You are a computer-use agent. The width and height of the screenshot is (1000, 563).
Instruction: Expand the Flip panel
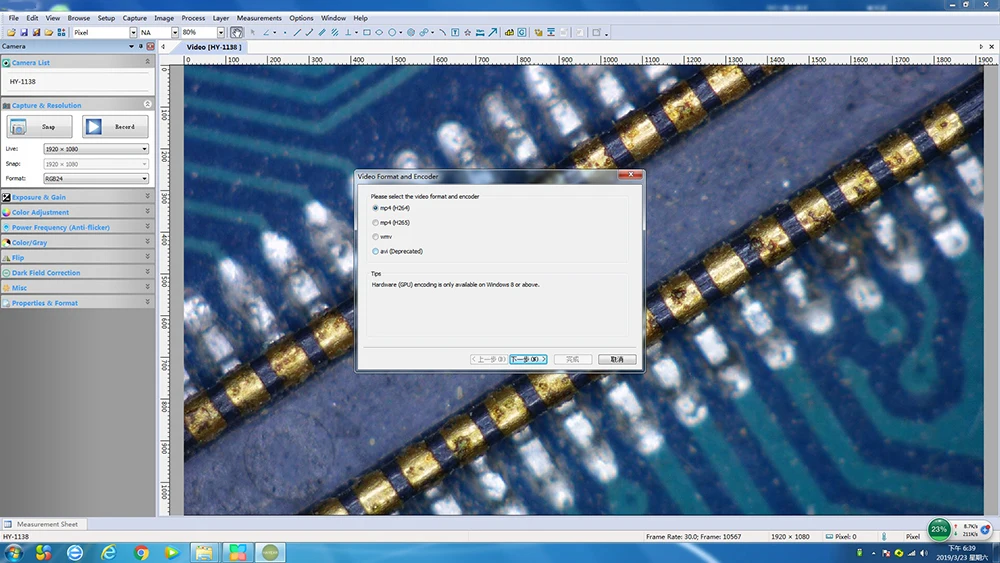pos(77,258)
